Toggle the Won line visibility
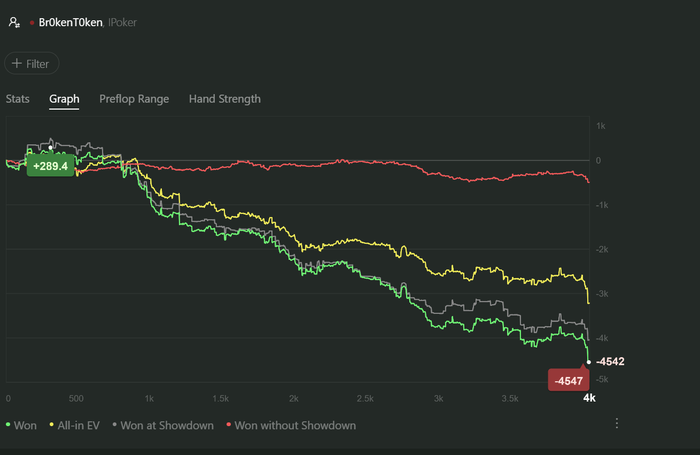The height and width of the screenshot is (455, 700). 26,425
